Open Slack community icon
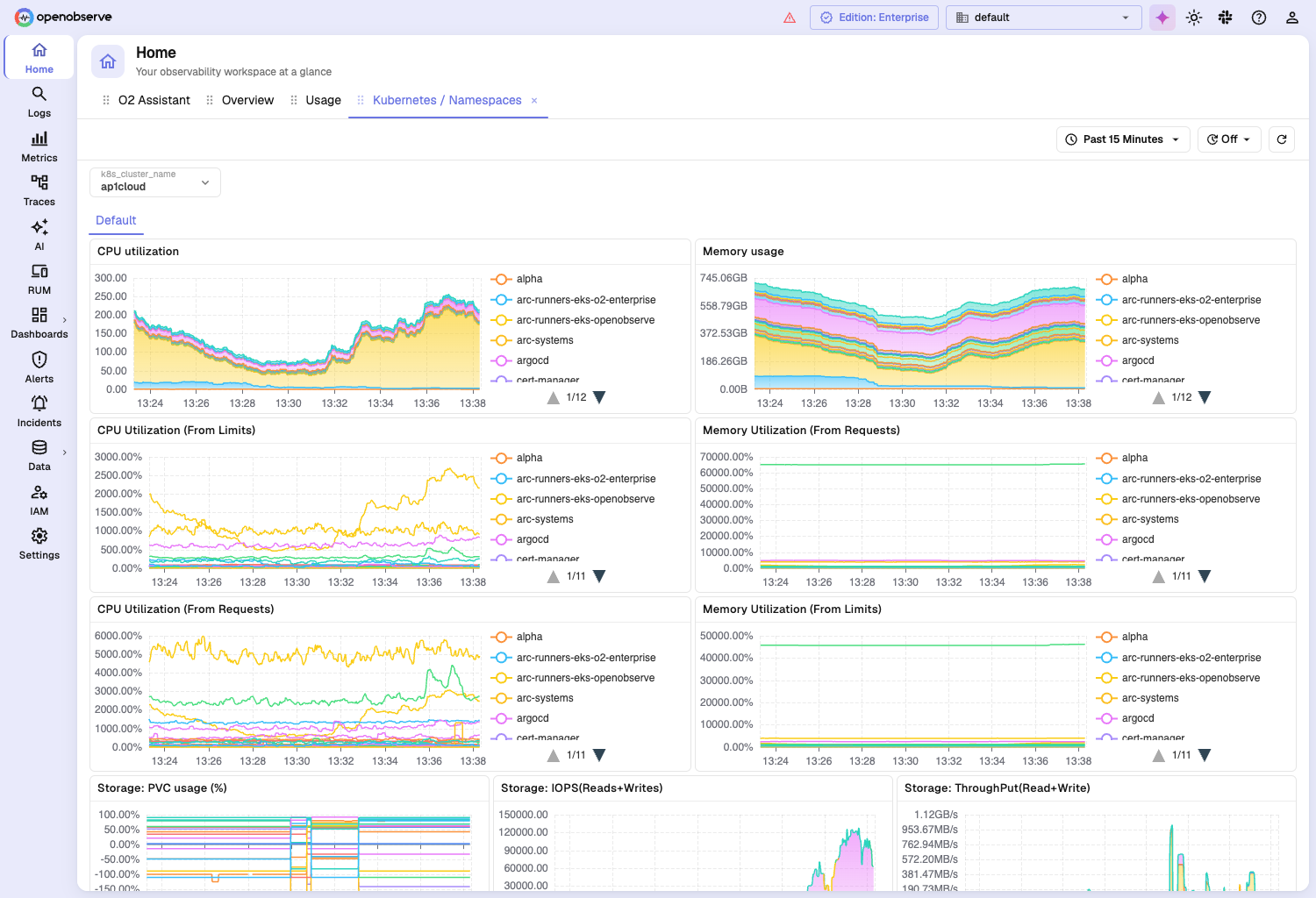1316x898 pixels. click(1226, 18)
